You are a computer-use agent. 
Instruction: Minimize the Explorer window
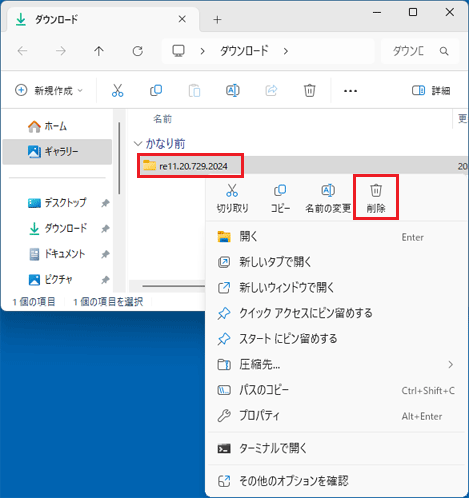click(x=377, y=12)
